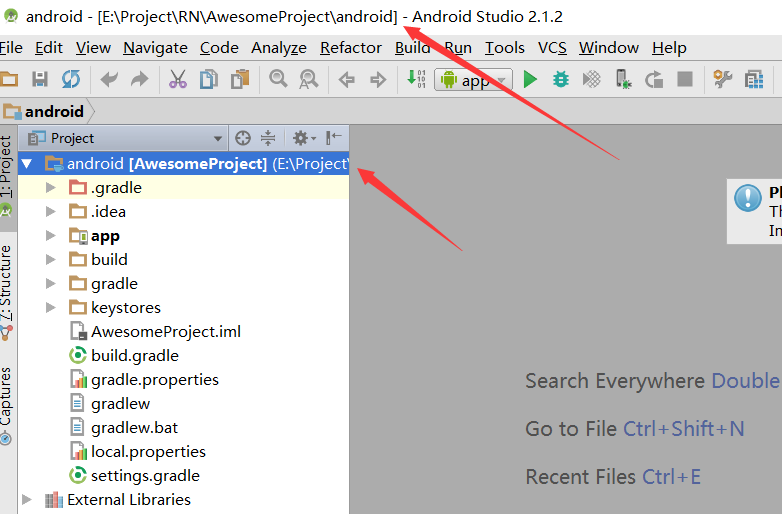Hide the Project panel with arrow icon
The height and width of the screenshot is (514, 782).
pyautogui.click(x=334, y=138)
